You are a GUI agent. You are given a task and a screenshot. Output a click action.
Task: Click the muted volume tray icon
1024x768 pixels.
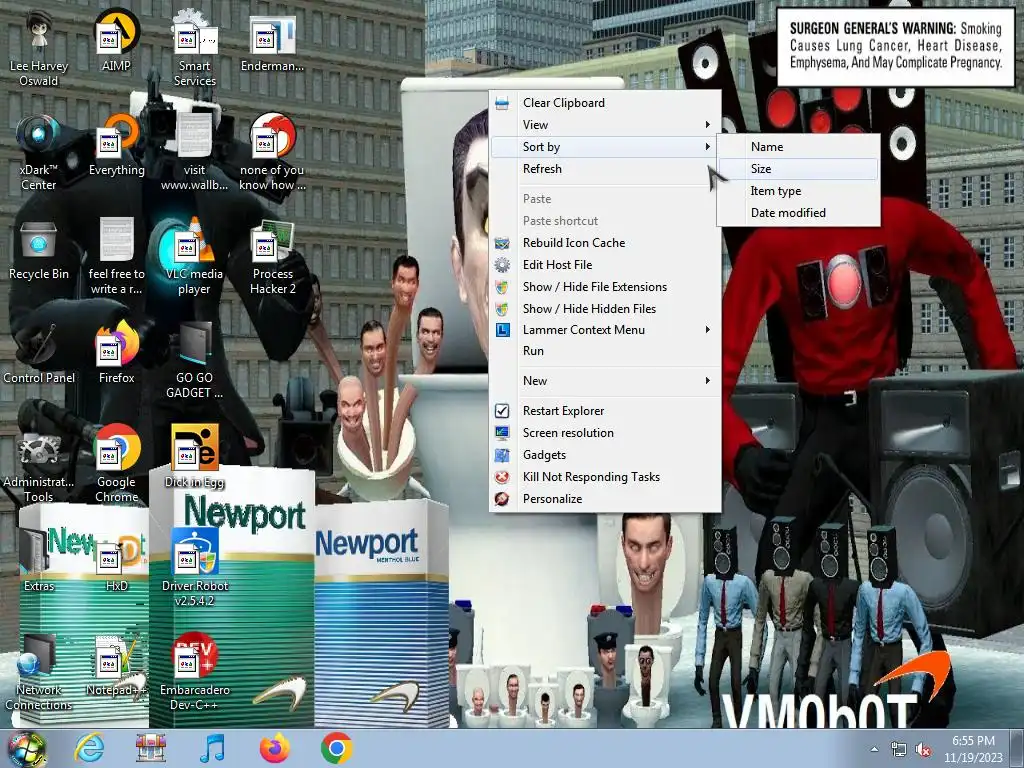tap(923, 750)
